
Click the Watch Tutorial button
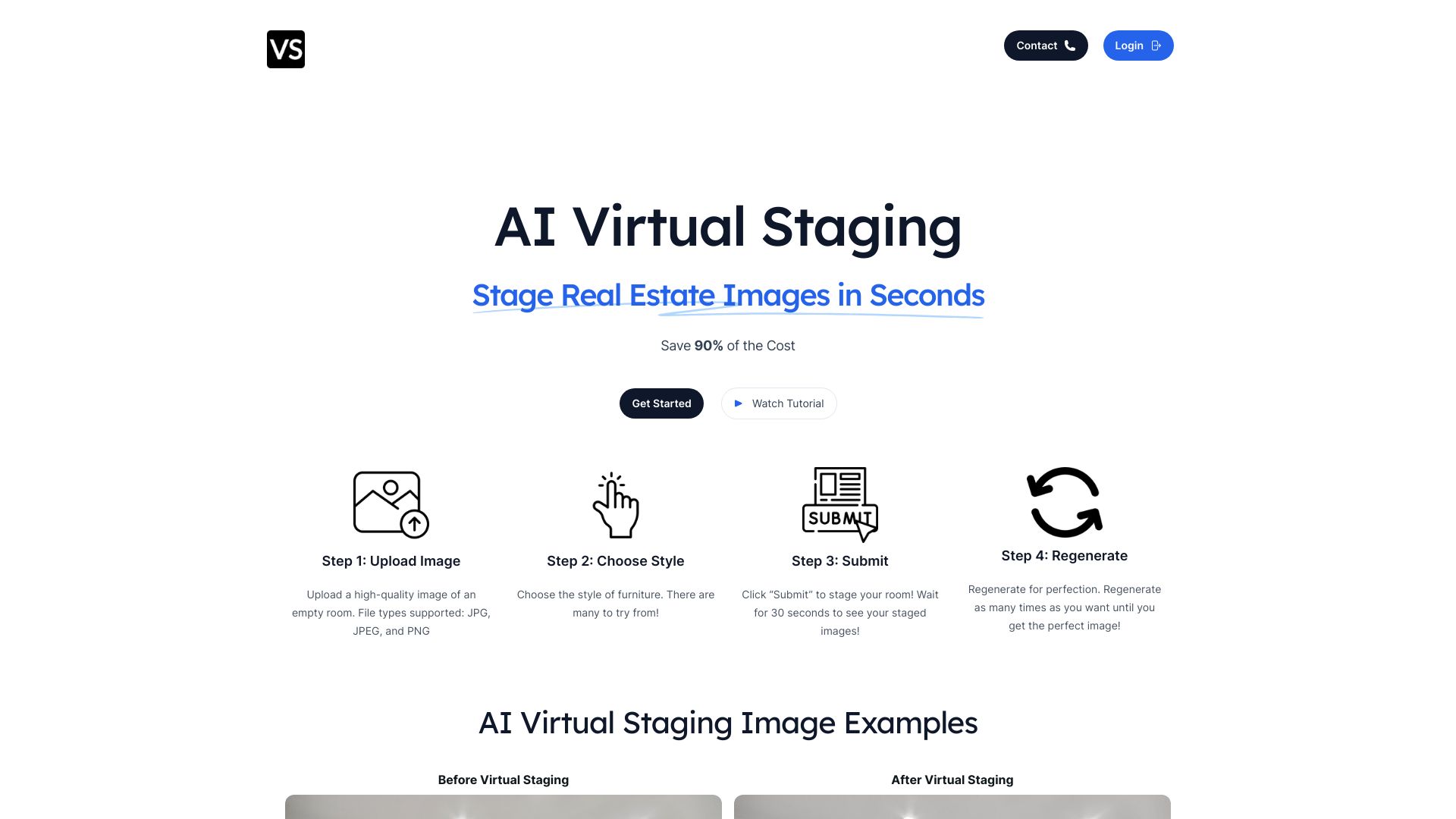[779, 403]
